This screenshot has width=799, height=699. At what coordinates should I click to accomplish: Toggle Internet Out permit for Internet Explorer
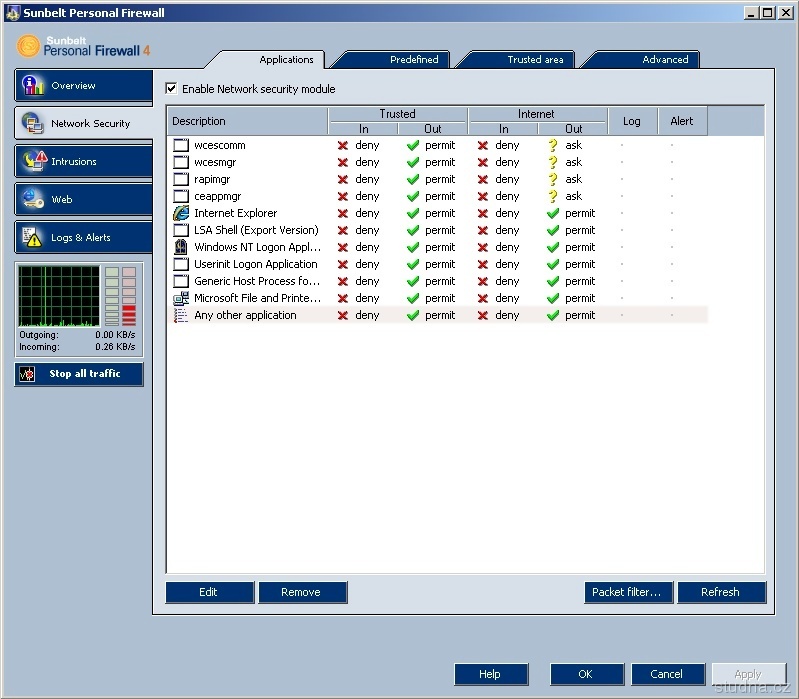click(553, 213)
